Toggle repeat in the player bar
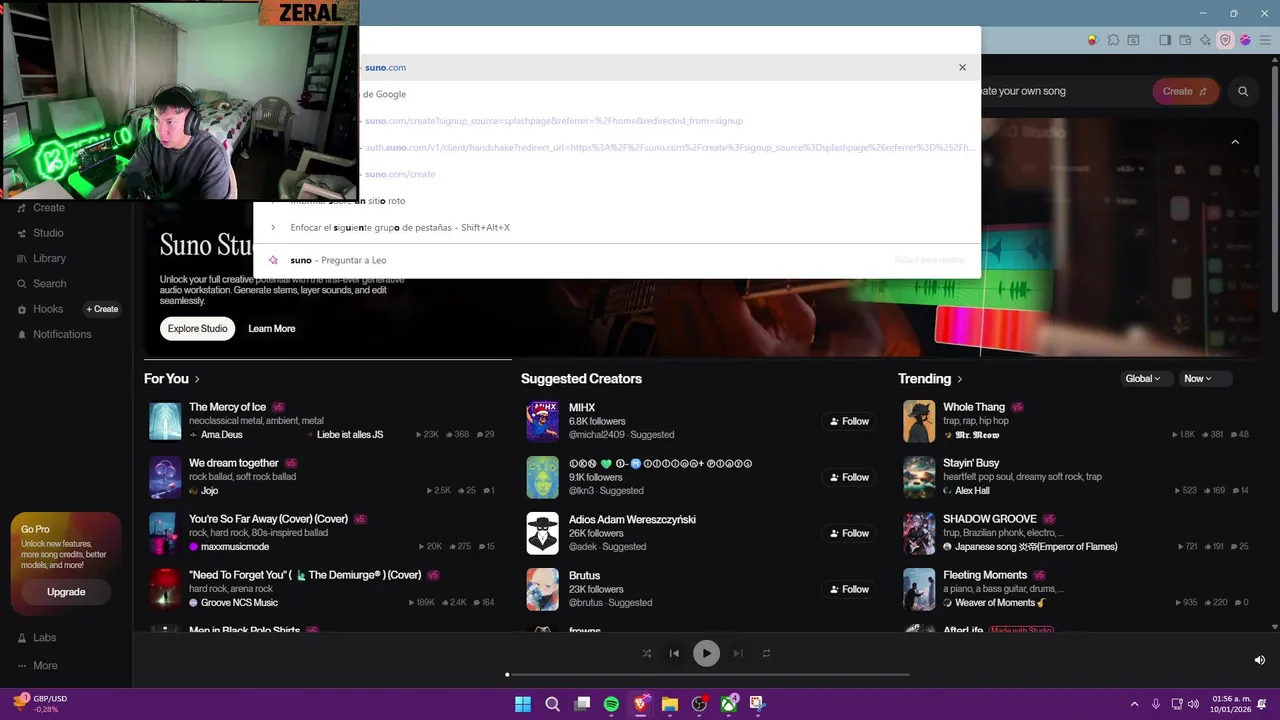The image size is (1280, 720). coord(767,653)
